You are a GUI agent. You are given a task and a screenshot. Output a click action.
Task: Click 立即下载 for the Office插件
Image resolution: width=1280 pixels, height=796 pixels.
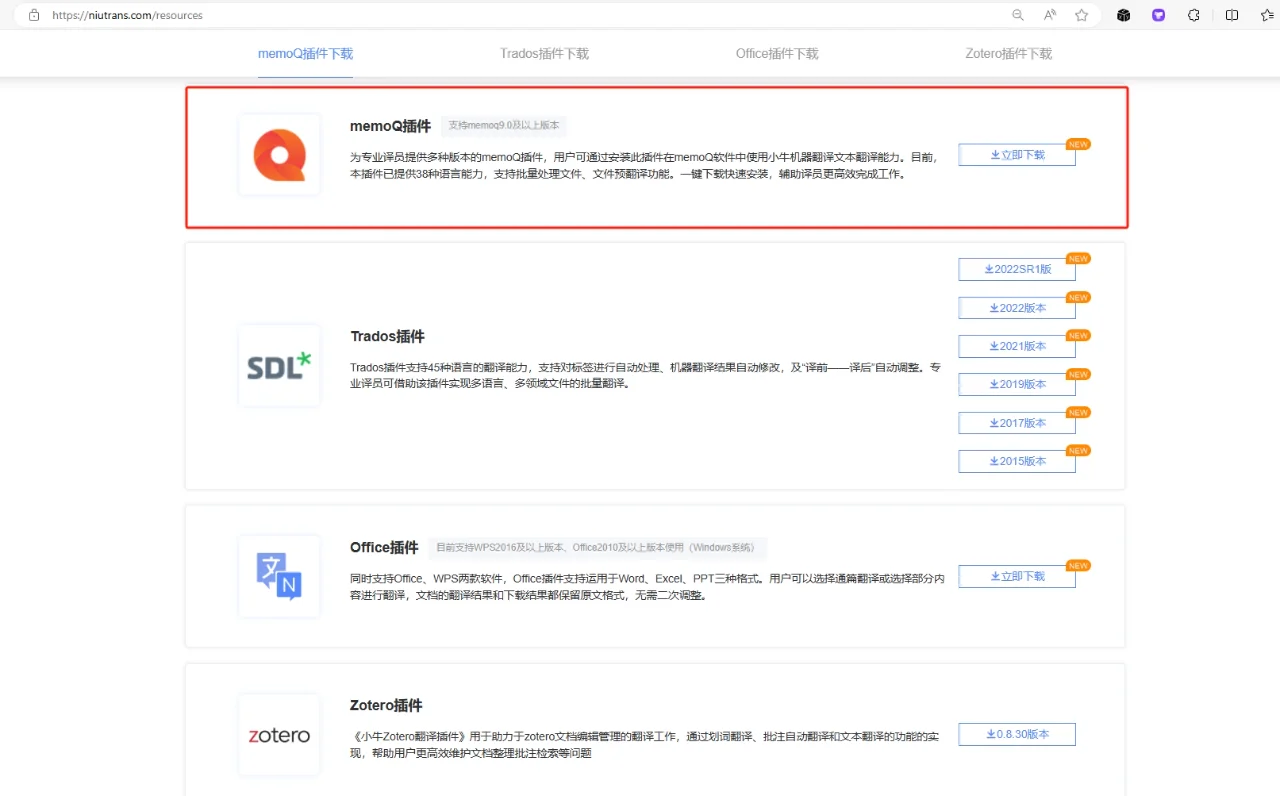tap(1017, 576)
